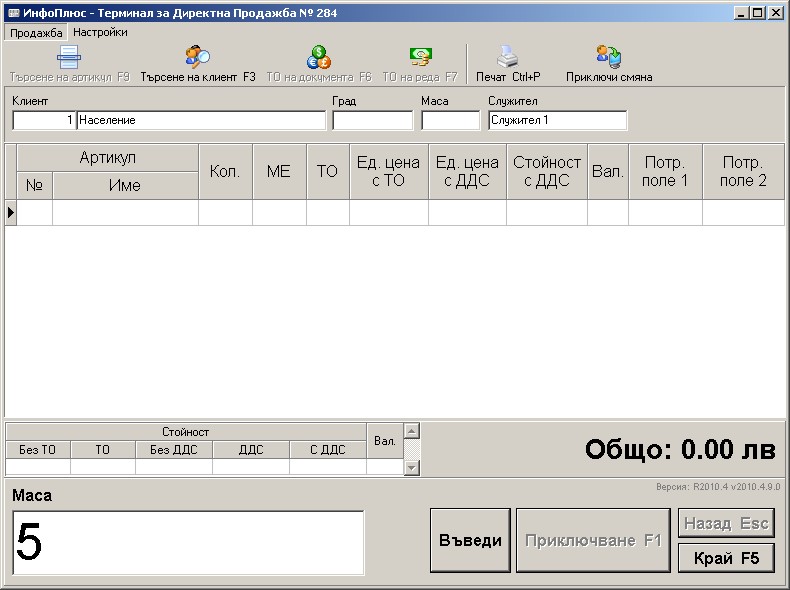Click the Кол. column header
This screenshot has width=790, height=590.
coord(225,171)
